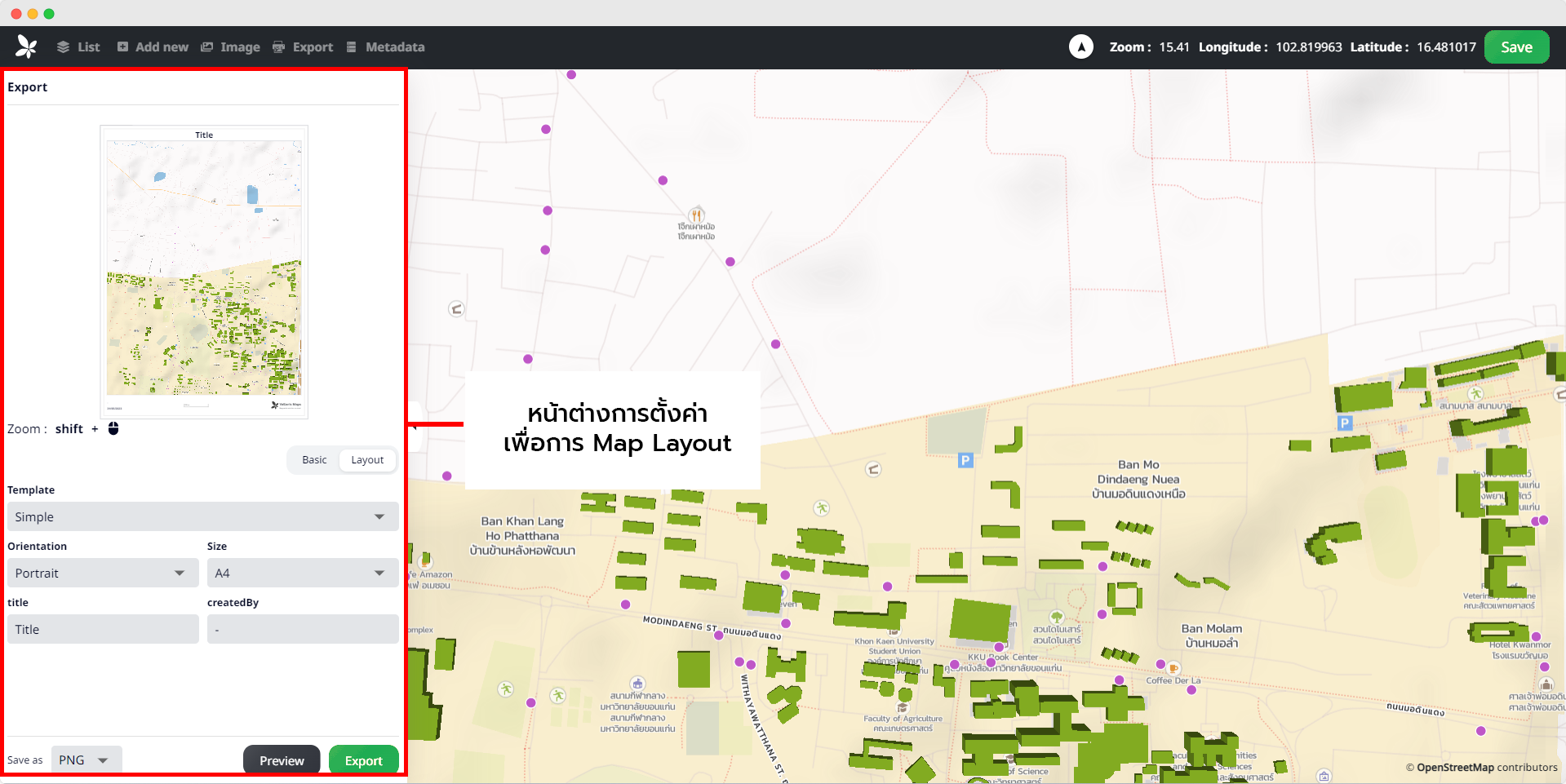Click the Latitude 16.481017 value

1446,47
